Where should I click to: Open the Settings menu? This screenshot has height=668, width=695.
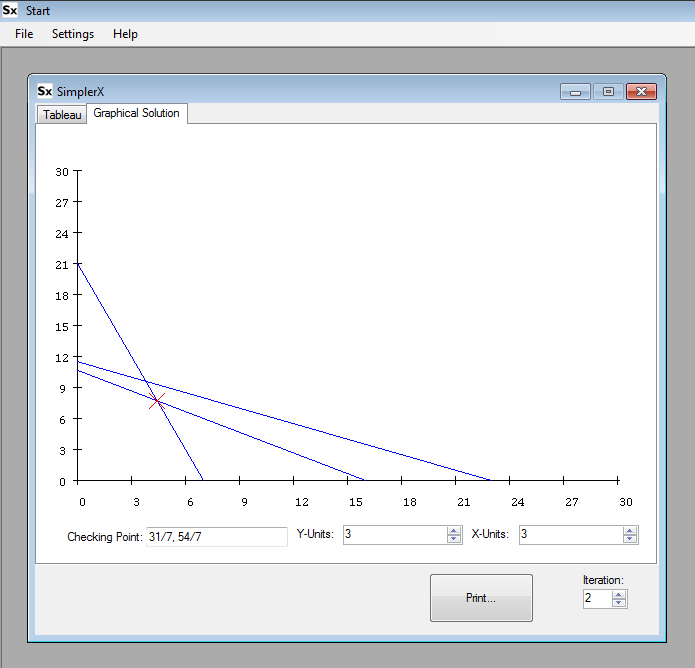tap(73, 34)
